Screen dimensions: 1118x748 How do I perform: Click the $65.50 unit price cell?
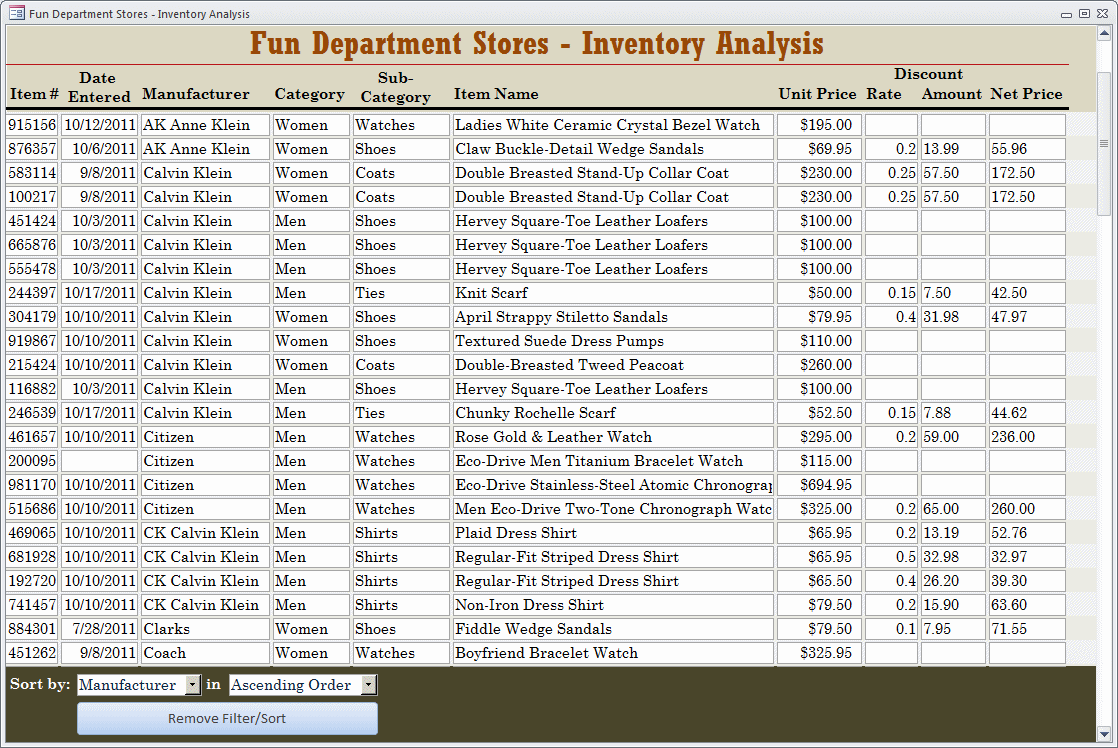pos(819,581)
